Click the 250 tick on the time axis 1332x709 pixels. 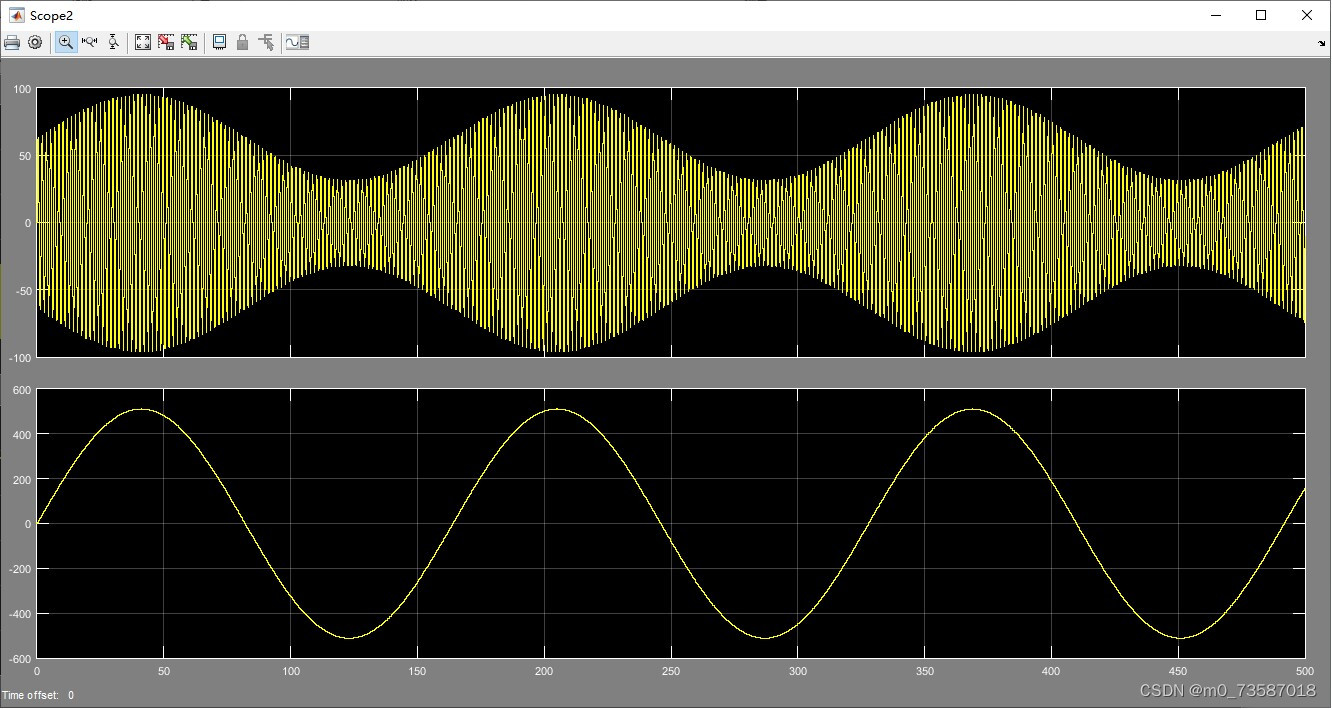click(671, 671)
